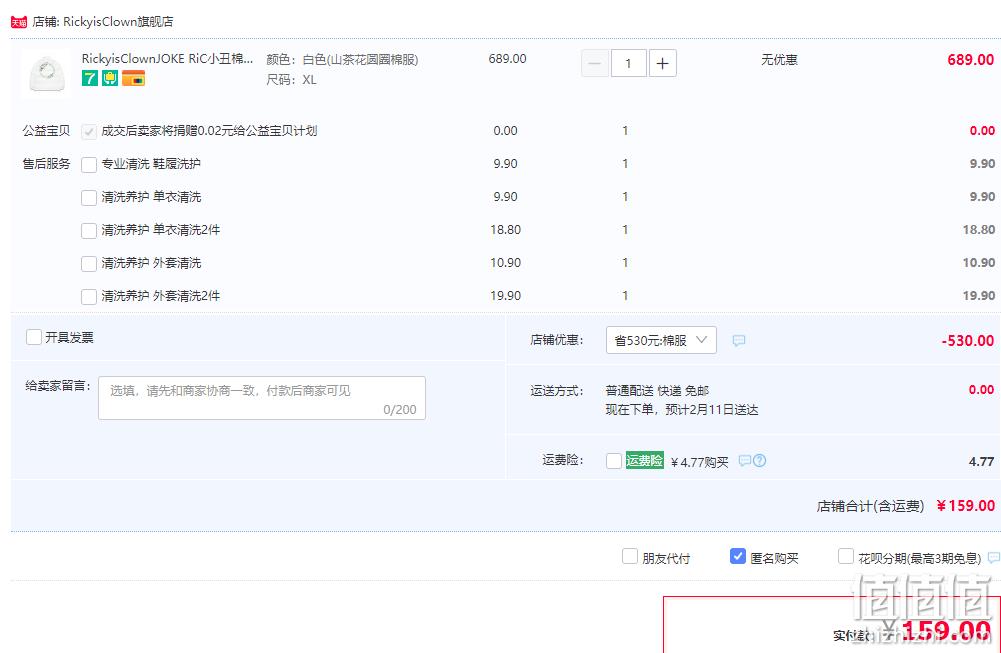The width and height of the screenshot is (1001, 653).
Task: Check 清洗养护 单衣清洗2件 option
Action: [x=89, y=230]
